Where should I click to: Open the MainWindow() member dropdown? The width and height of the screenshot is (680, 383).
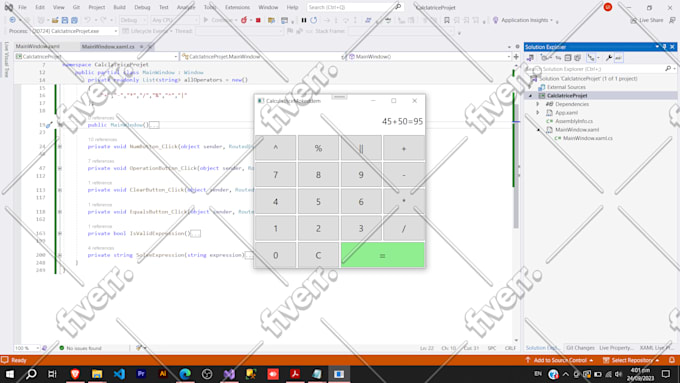click(430, 56)
